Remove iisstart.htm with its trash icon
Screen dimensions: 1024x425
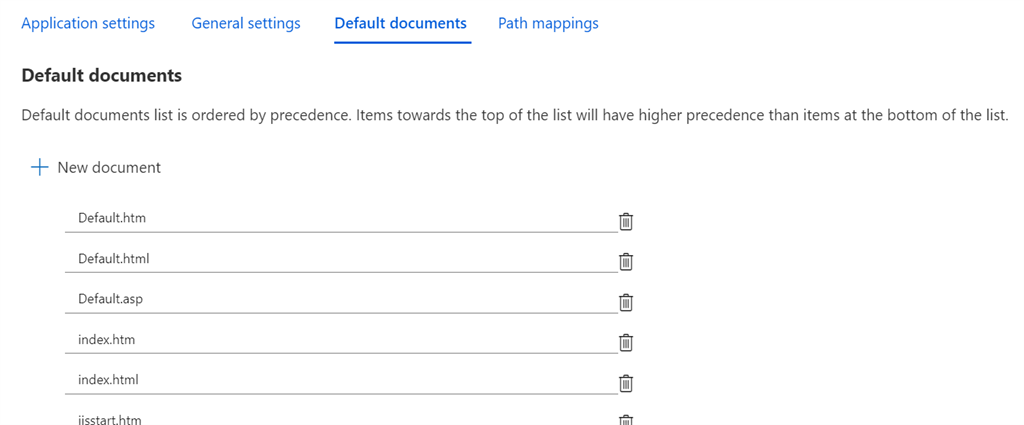click(x=626, y=420)
